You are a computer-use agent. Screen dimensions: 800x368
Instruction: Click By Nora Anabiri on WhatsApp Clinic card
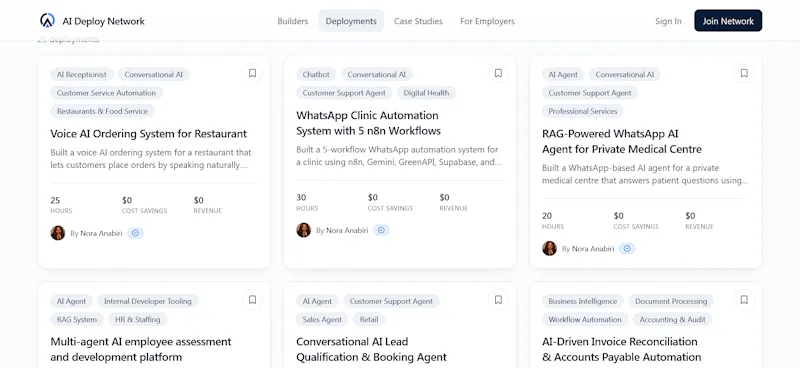342,230
